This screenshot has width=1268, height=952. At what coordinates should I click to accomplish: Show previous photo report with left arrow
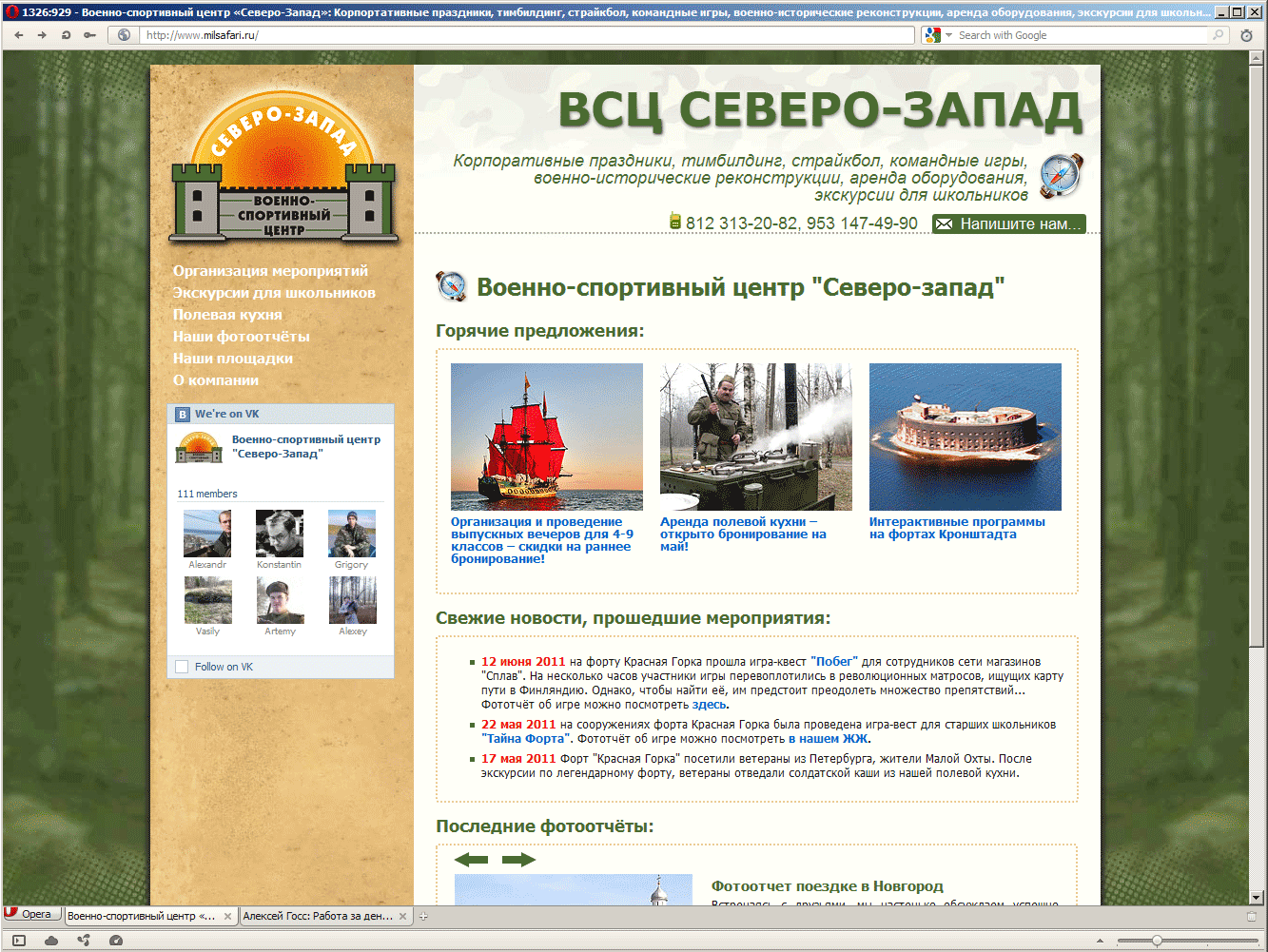[x=472, y=860]
